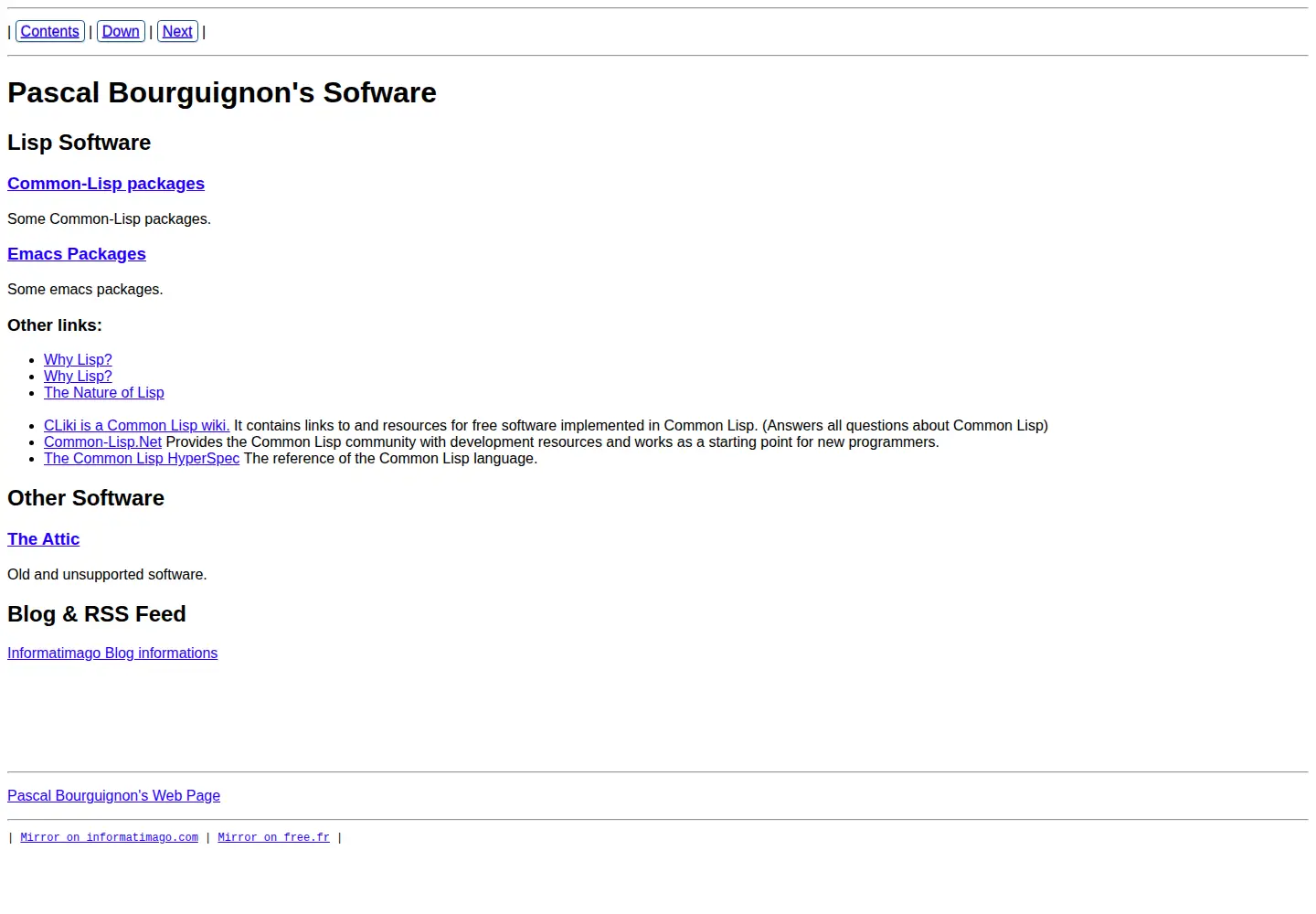
Task: Go to Pascal Bourguignon's Web Page link
Action: [x=114, y=796]
